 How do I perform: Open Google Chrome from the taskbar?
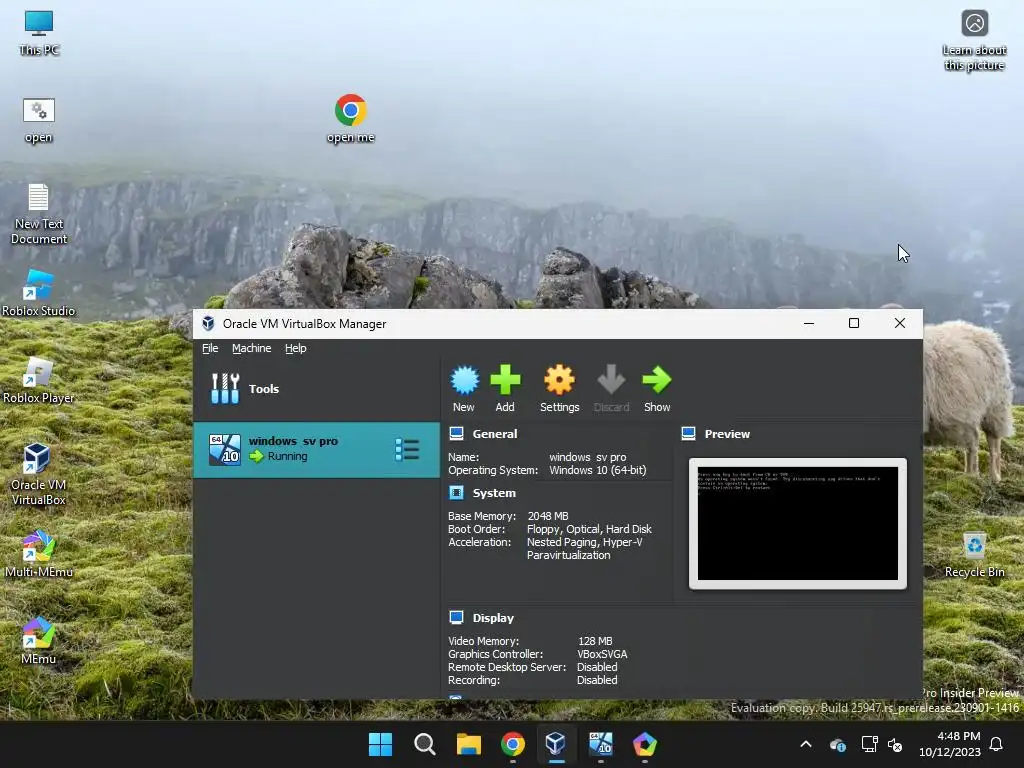pyautogui.click(x=513, y=744)
